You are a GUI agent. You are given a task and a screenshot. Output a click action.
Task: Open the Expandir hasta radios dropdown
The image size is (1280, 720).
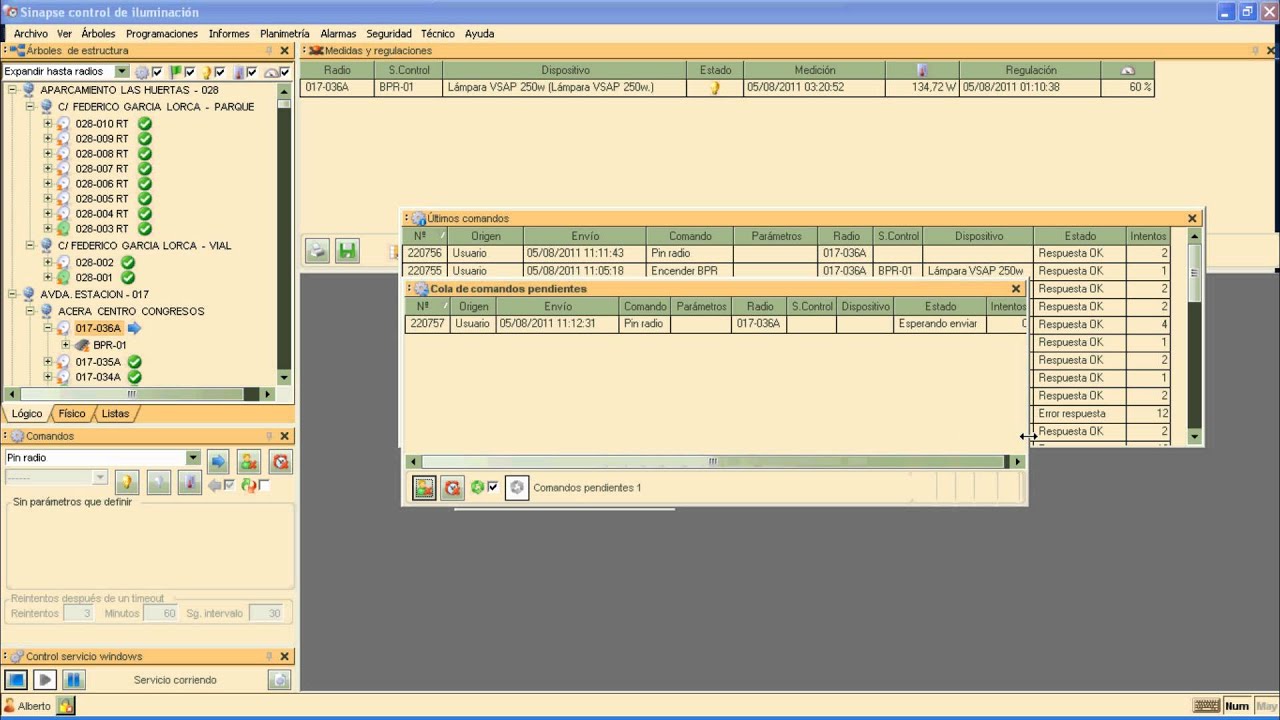[x=122, y=72]
